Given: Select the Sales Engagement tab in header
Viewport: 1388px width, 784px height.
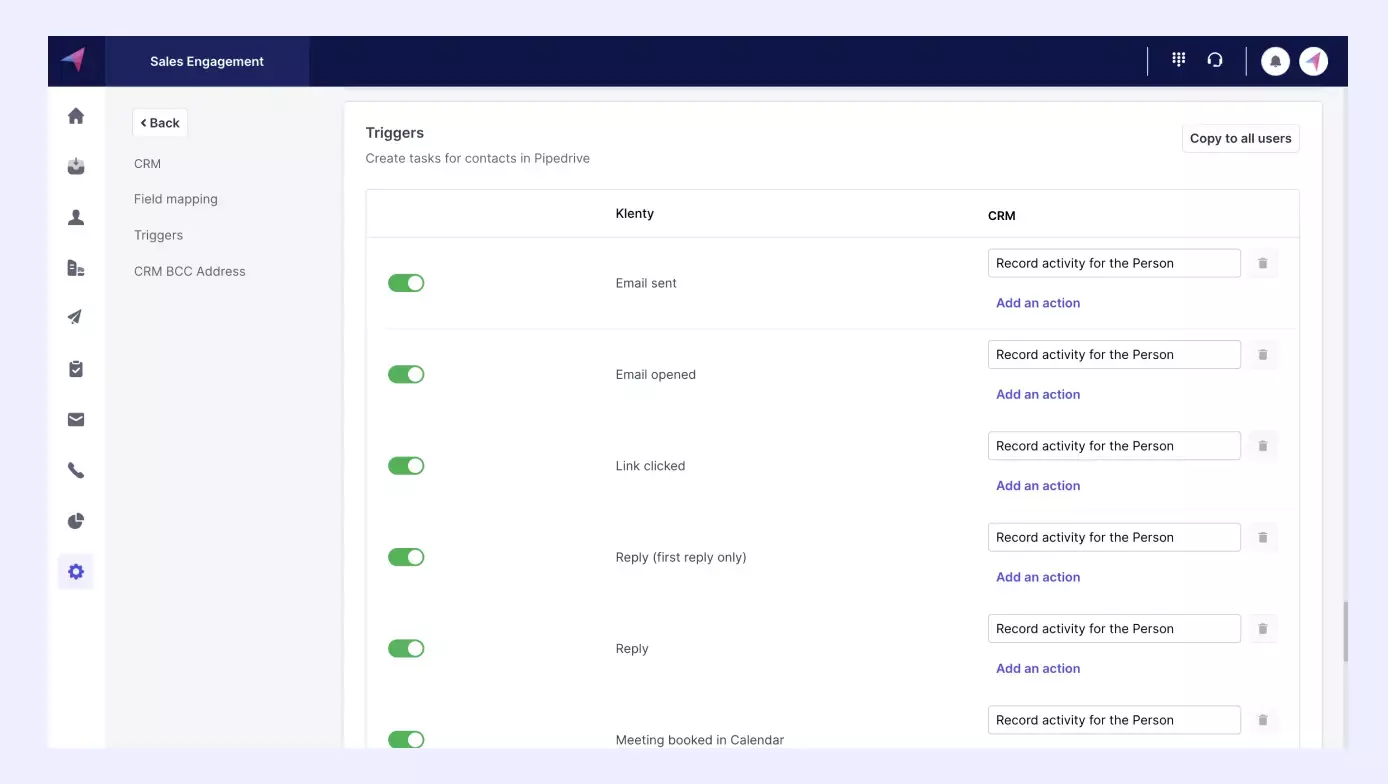Looking at the screenshot, I should (x=207, y=61).
